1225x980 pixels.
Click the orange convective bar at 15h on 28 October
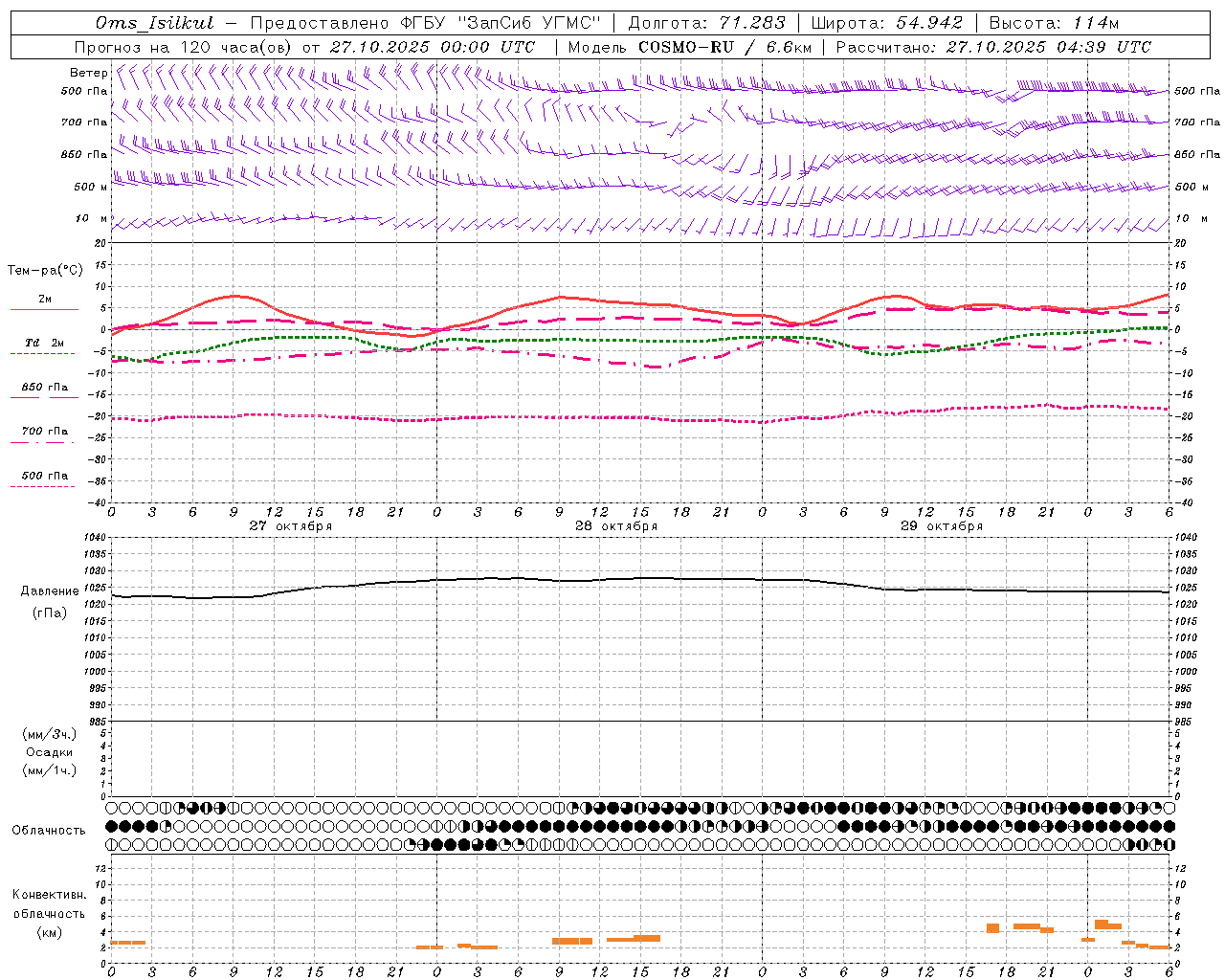647,938
